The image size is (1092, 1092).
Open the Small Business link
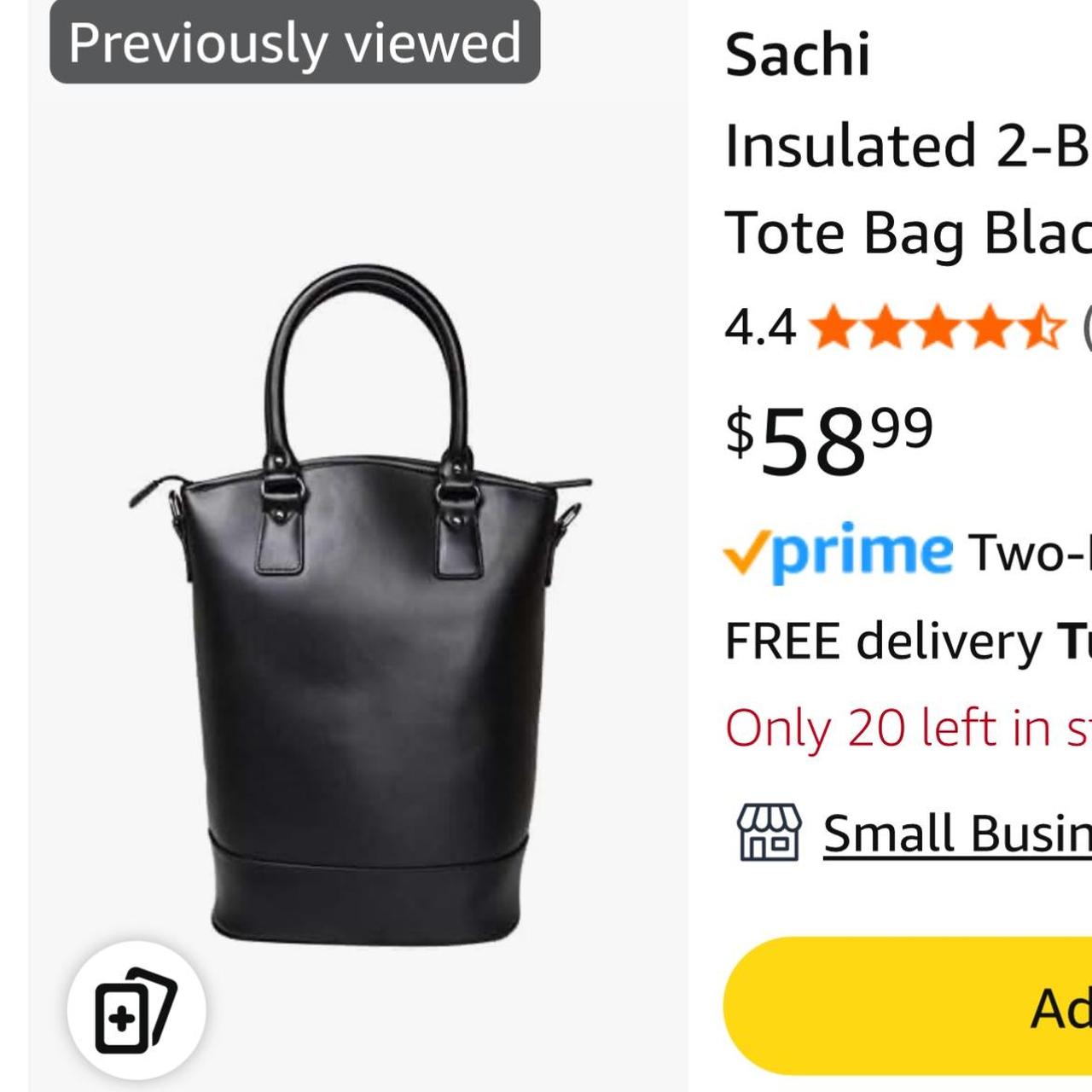click(957, 833)
